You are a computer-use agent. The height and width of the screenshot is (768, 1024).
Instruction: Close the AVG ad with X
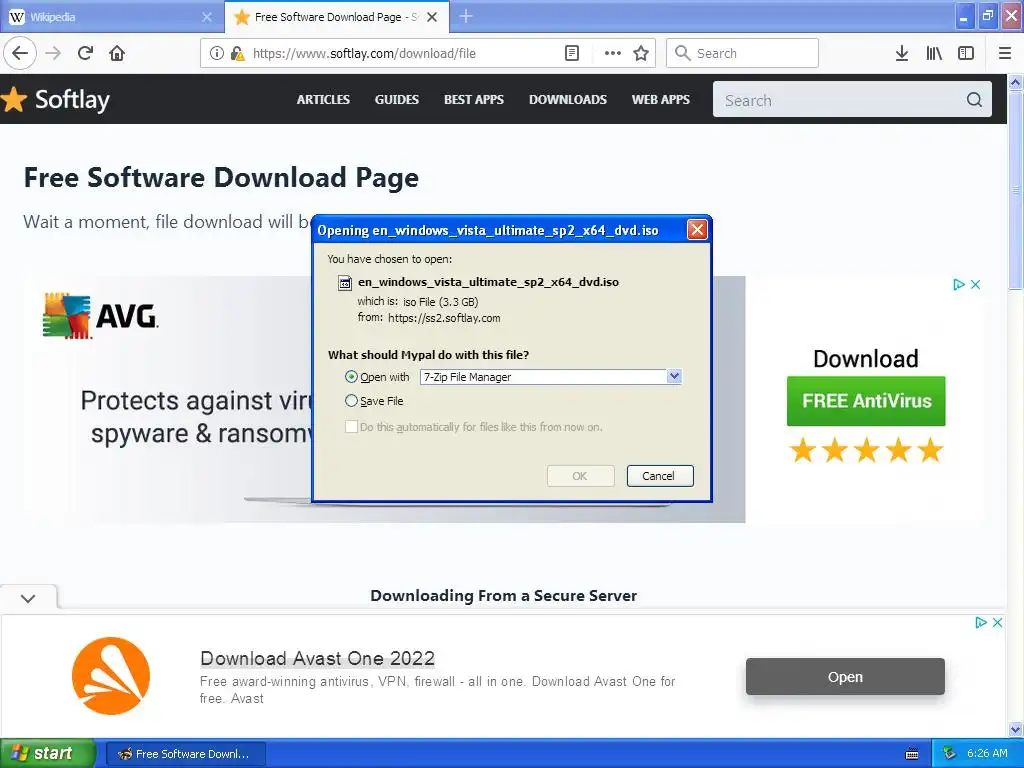click(x=975, y=284)
